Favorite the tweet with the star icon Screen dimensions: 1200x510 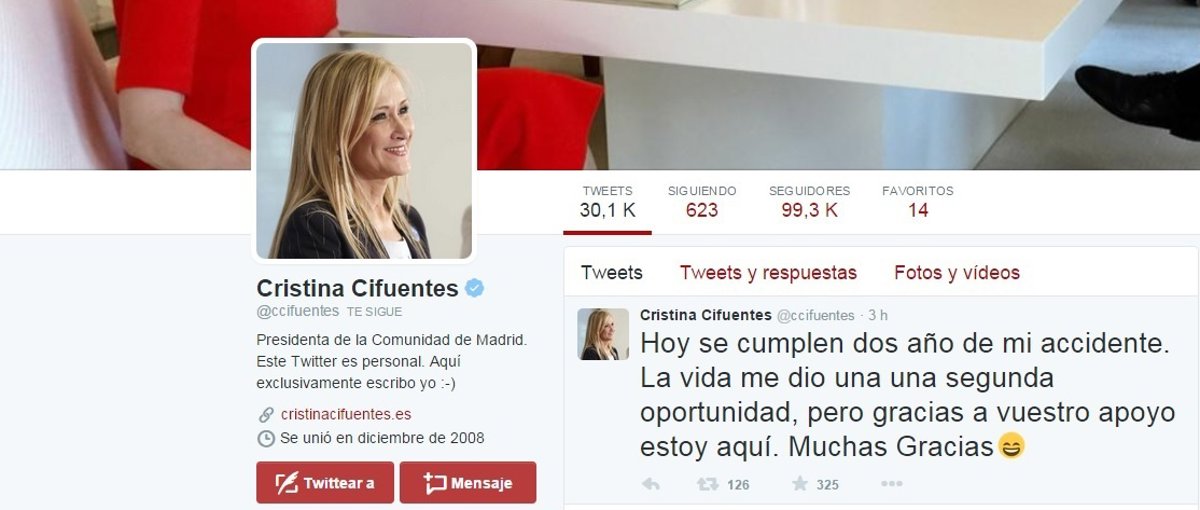coord(800,484)
